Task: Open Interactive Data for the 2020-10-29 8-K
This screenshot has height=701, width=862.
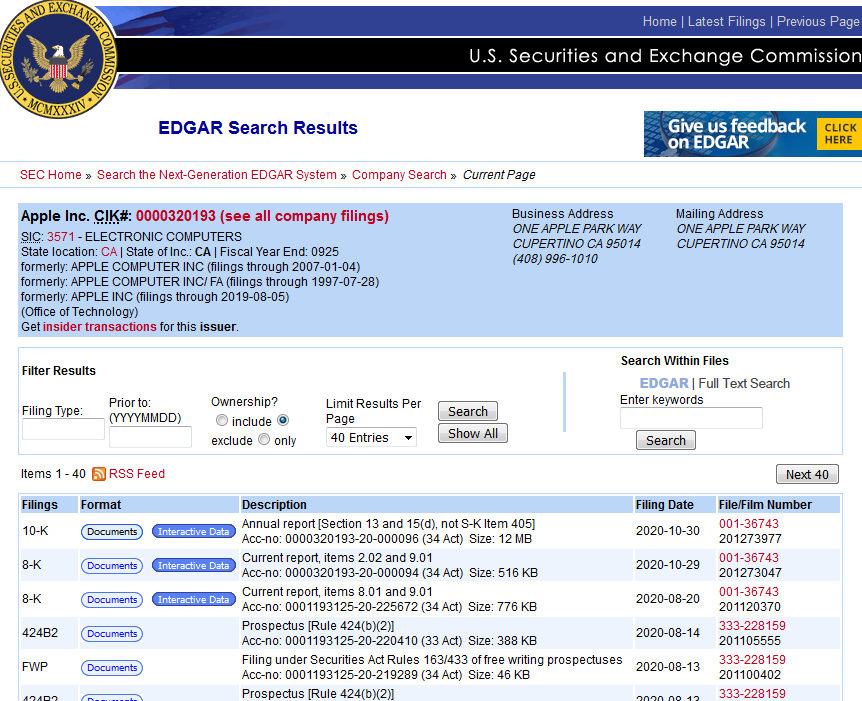Action: pyautogui.click(x=194, y=566)
